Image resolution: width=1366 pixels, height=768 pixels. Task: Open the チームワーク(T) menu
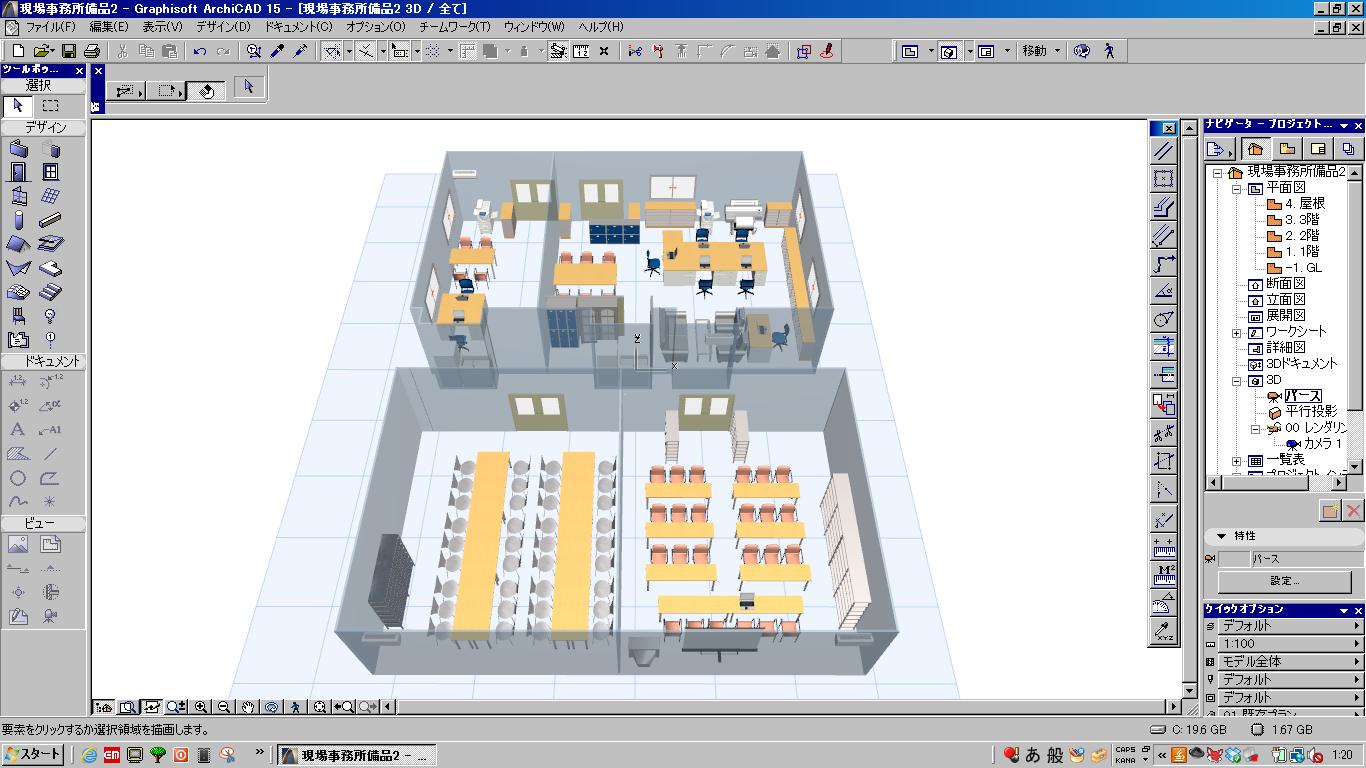[x=454, y=27]
